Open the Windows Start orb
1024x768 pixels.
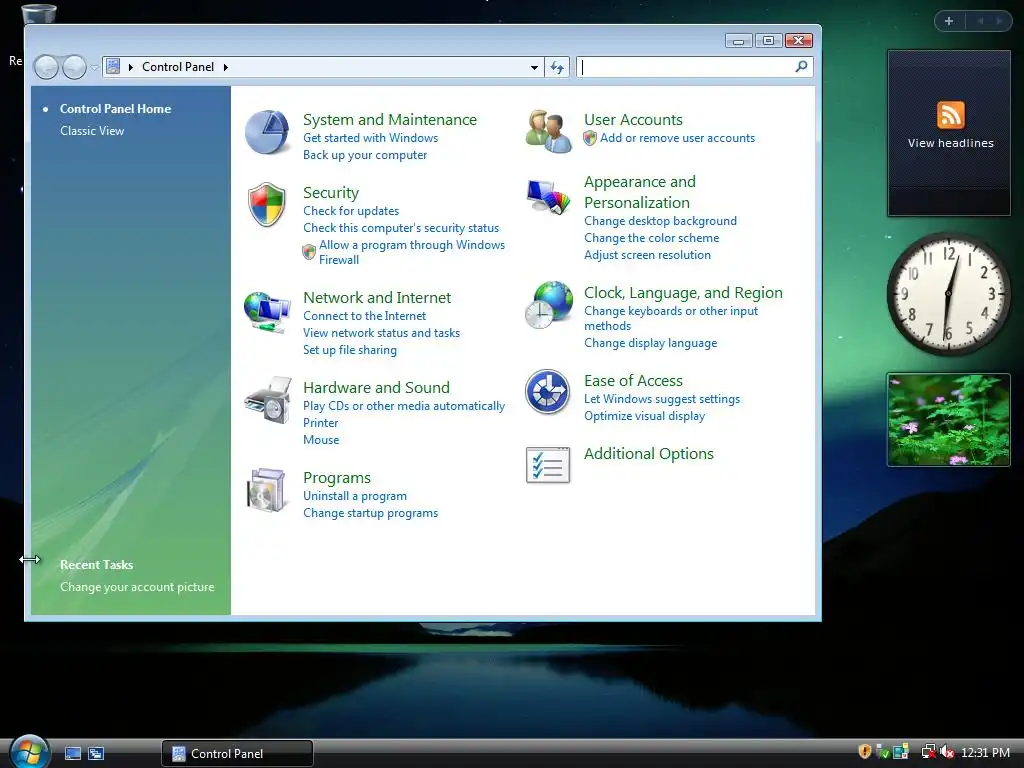29,752
